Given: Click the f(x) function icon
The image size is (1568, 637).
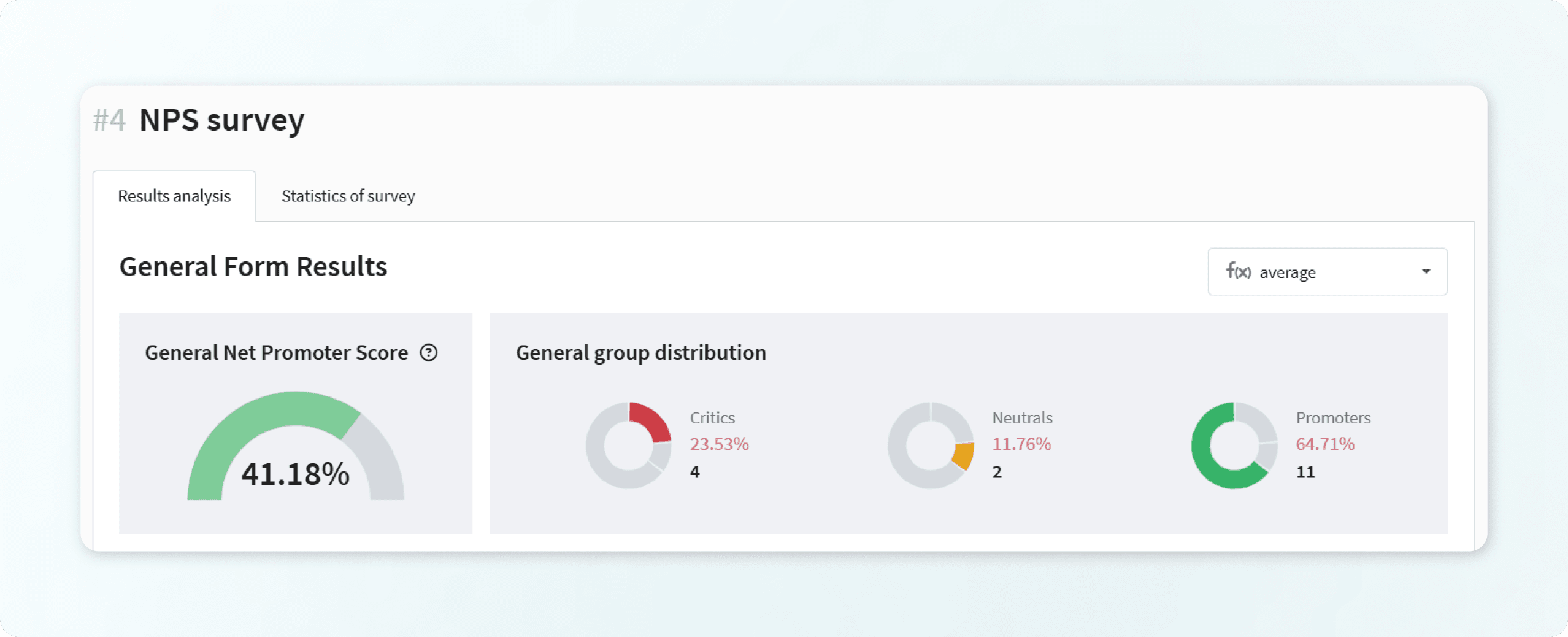Looking at the screenshot, I should [1237, 271].
